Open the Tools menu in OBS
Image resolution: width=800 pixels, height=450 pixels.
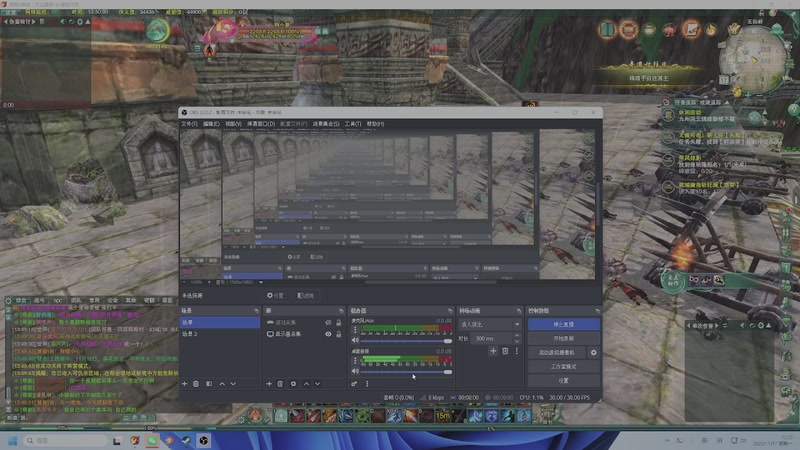(353, 124)
